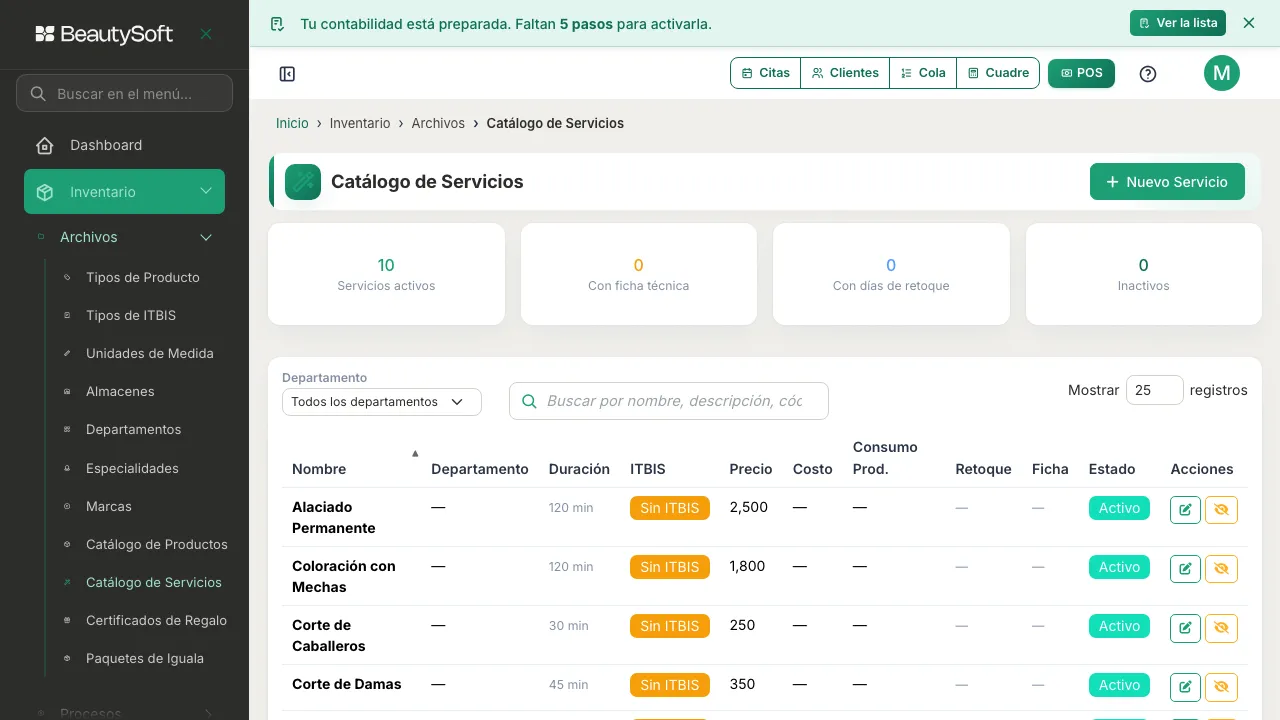Click the search magnifier icon in services search
Screen dimensions: 1280x720
tap(530, 401)
